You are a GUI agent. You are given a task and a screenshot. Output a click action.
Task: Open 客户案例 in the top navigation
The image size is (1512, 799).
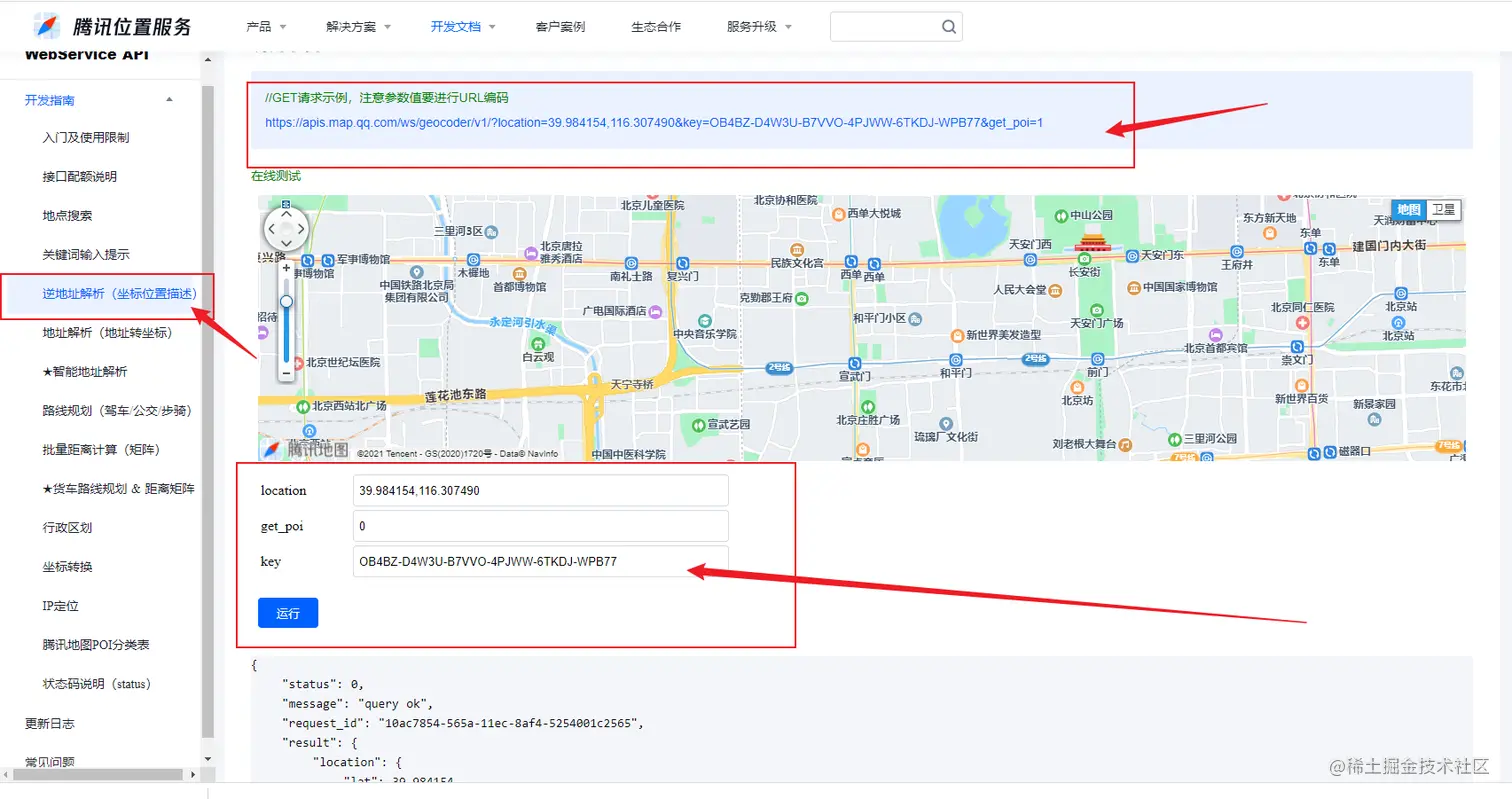point(560,27)
